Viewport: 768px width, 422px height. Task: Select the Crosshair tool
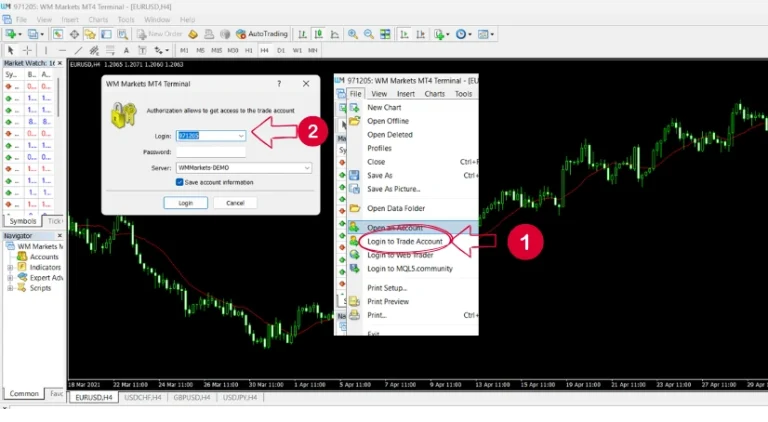pyautogui.click(x=27, y=50)
